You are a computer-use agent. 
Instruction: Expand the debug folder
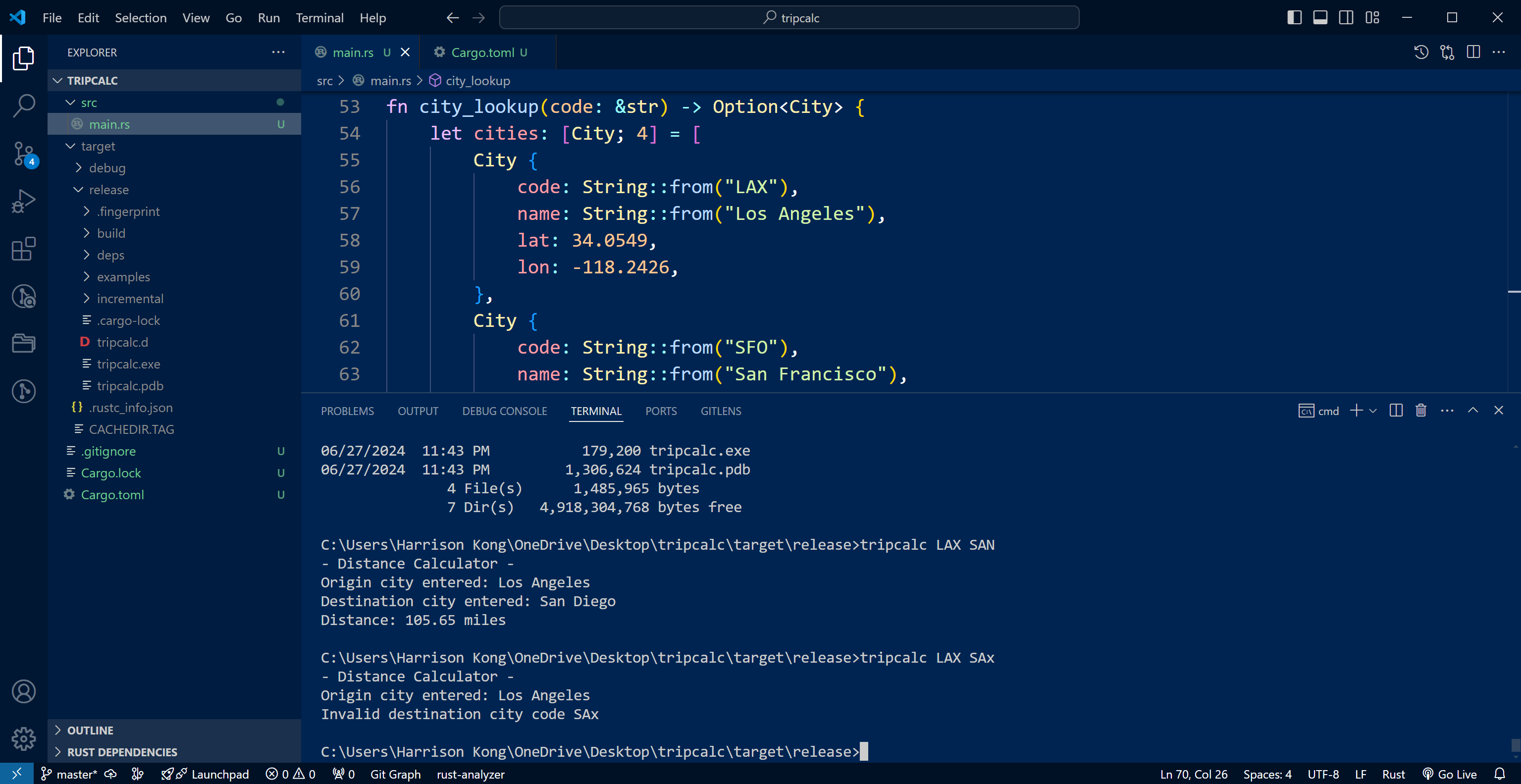point(107,168)
